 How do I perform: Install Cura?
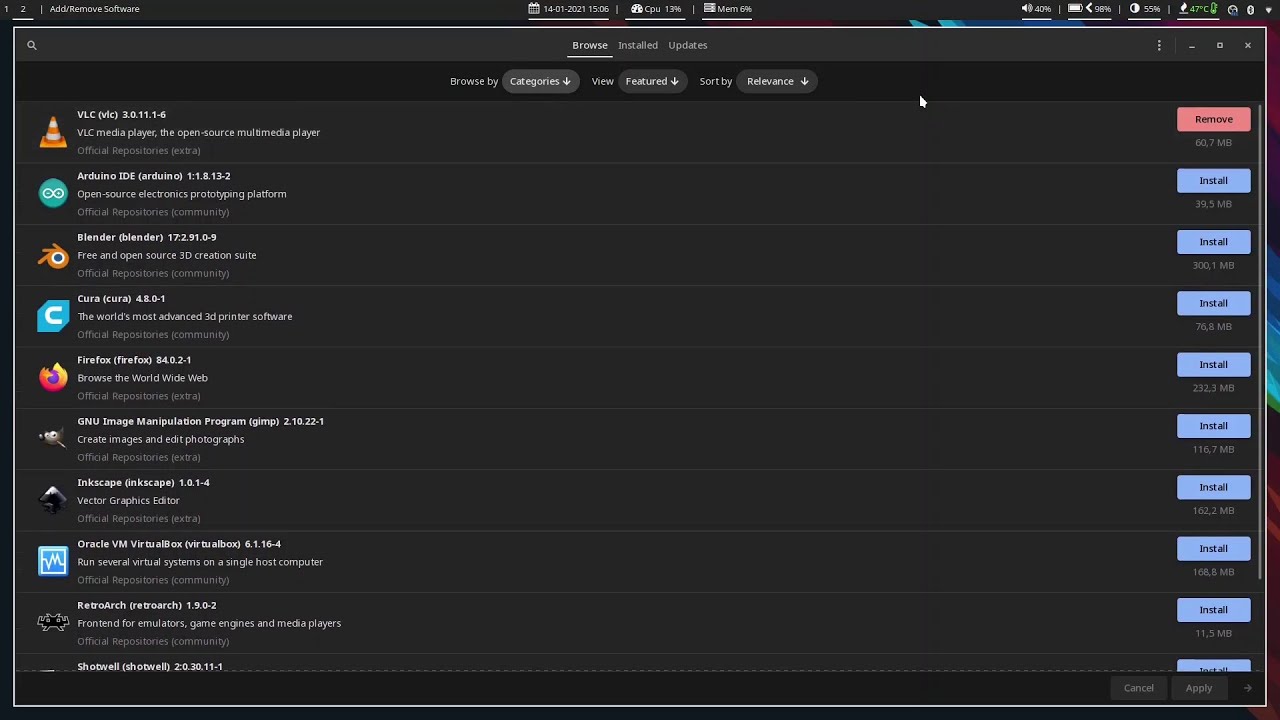click(1213, 303)
